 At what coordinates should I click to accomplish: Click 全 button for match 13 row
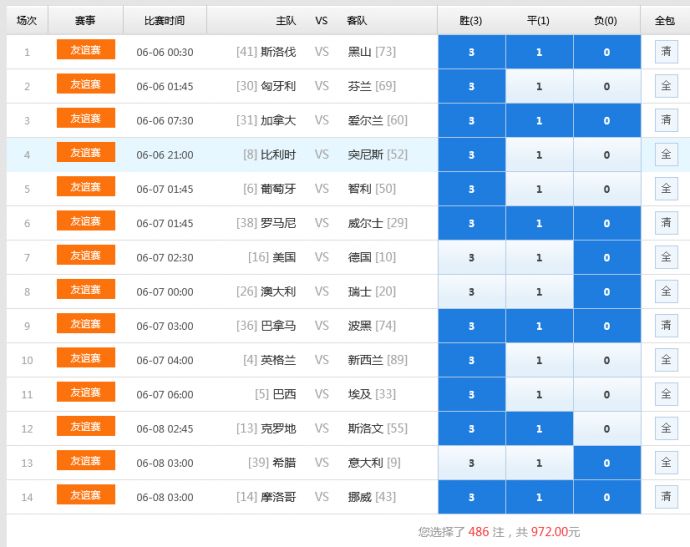tap(666, 463)
